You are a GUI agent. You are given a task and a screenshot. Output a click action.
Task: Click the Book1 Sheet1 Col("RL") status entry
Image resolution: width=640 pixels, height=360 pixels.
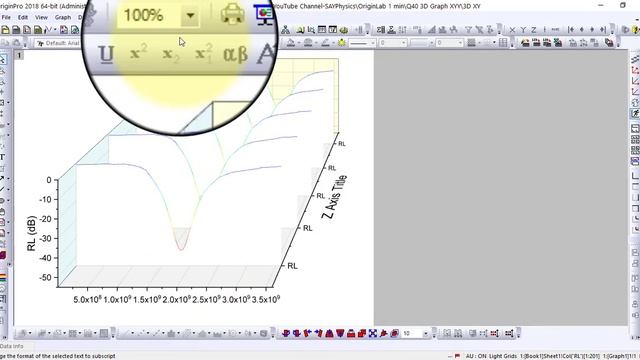pyautogui.click(x=560, y=356)
